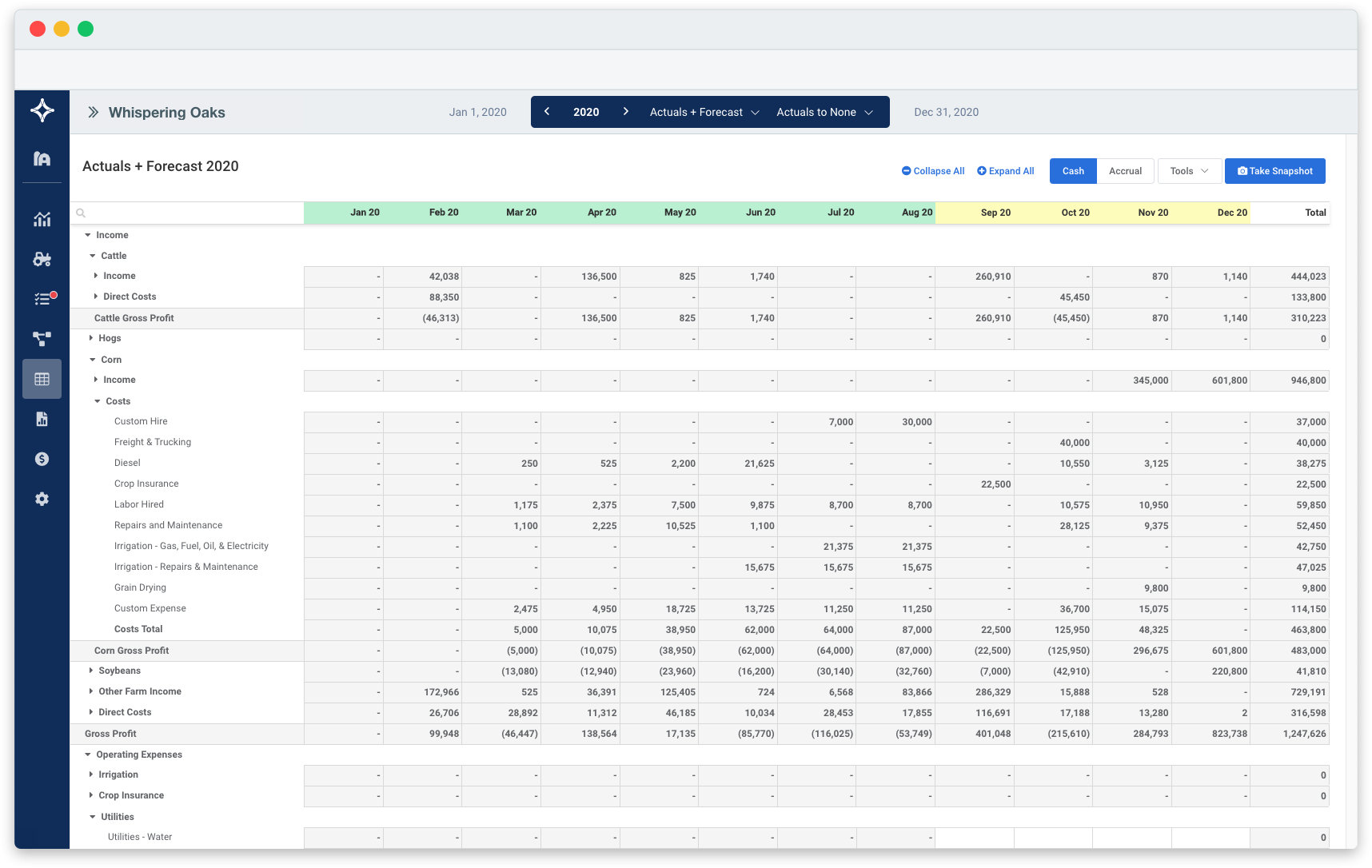1372x868 pixels.
Task: Open the Actuals + Forecast dropdown
Action: pyautogui.click(x=704, y=112)
